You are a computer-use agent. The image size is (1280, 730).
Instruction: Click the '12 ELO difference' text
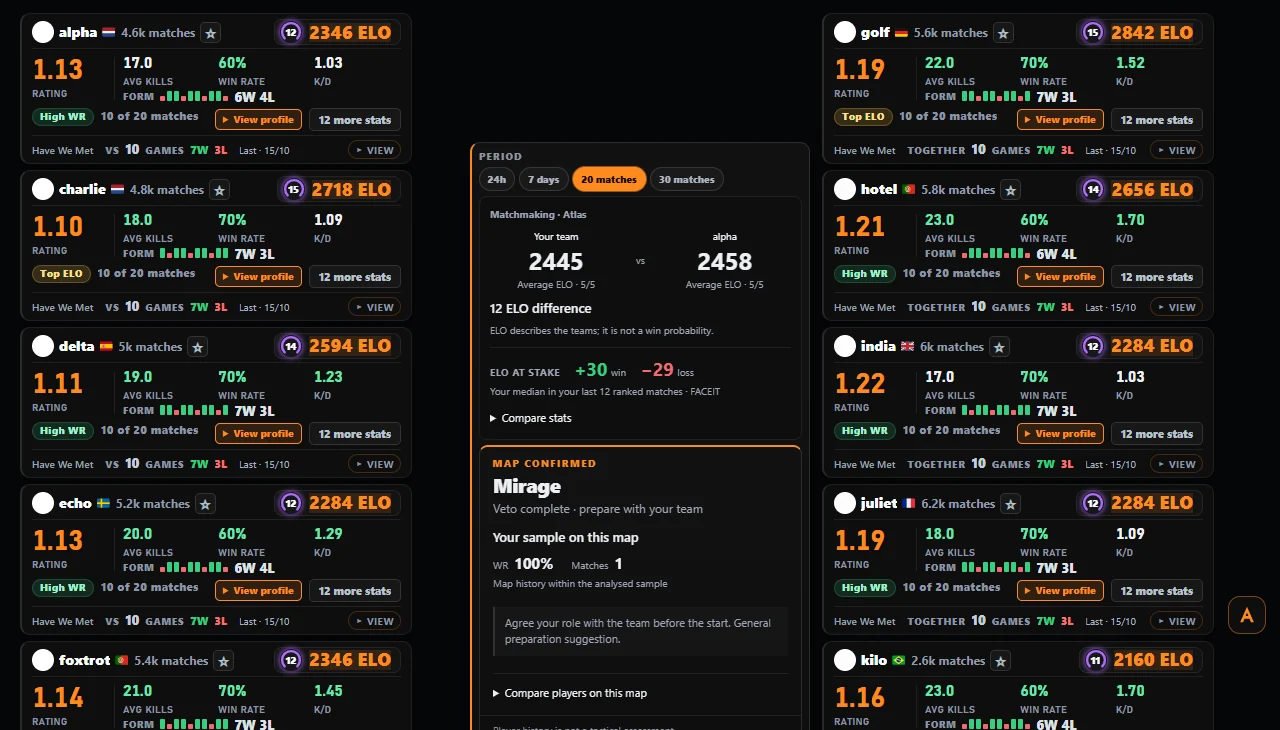541,309
